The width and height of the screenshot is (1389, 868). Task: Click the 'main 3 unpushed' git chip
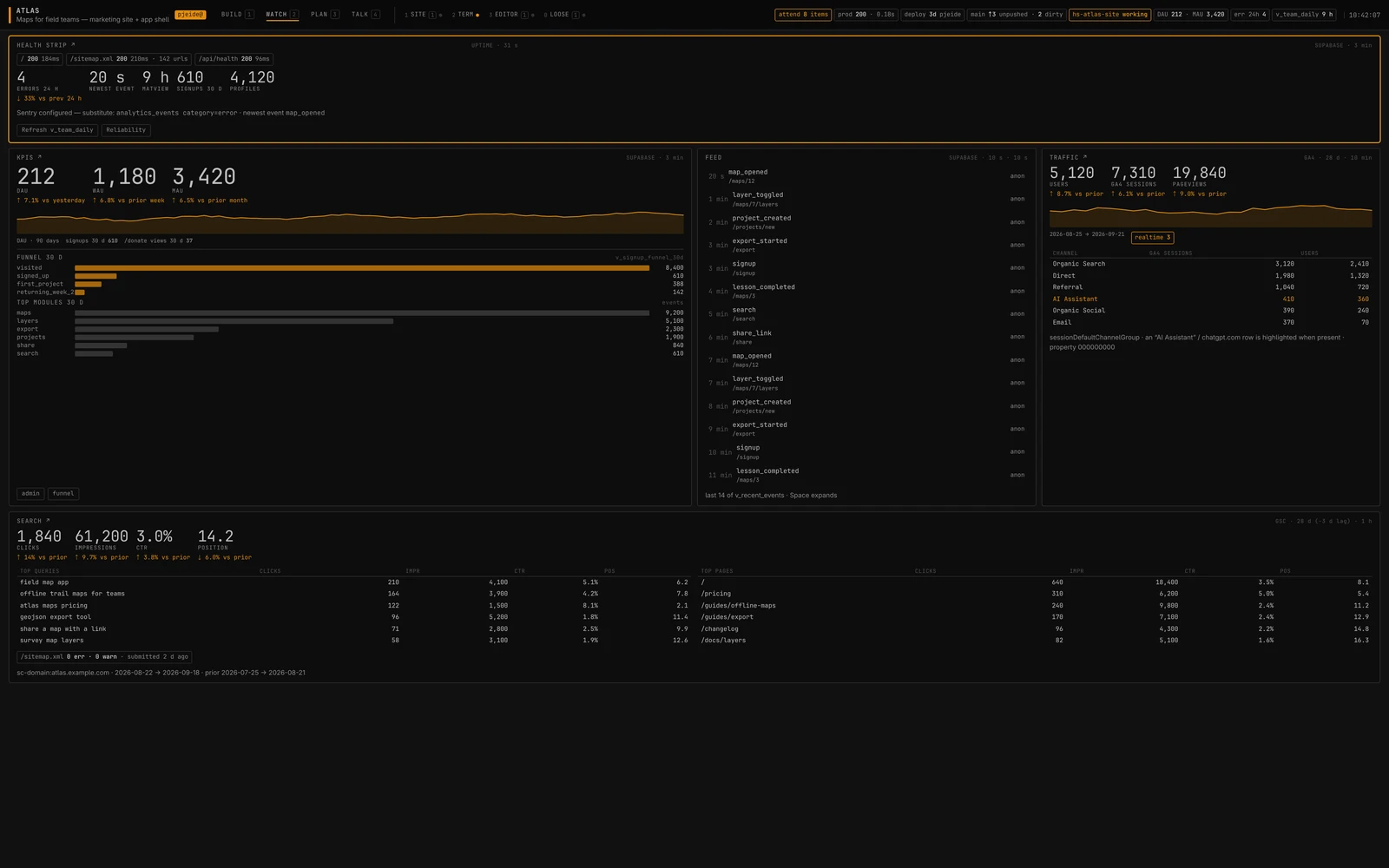[1017, 15]
